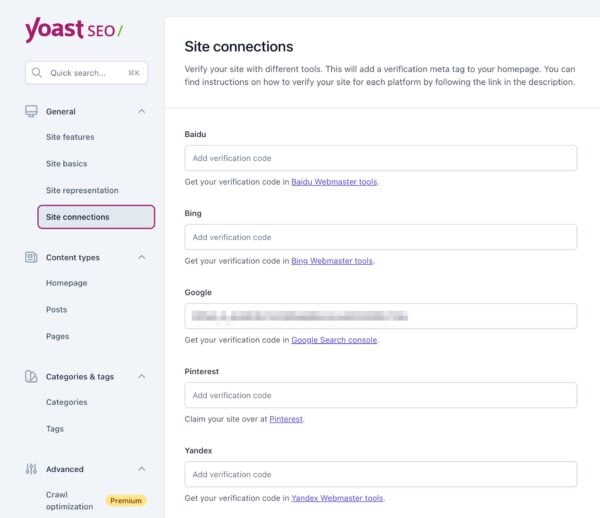Click the Advanced section sliders icon

click(x=31, y=468)
